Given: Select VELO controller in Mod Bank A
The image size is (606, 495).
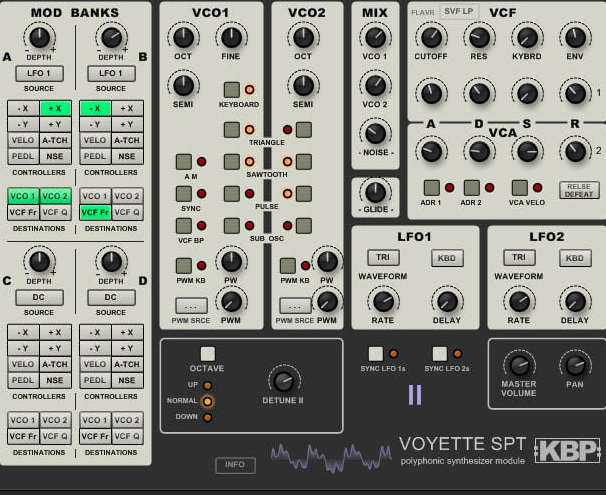Looking at the screenshot, I should coord(23,141).
